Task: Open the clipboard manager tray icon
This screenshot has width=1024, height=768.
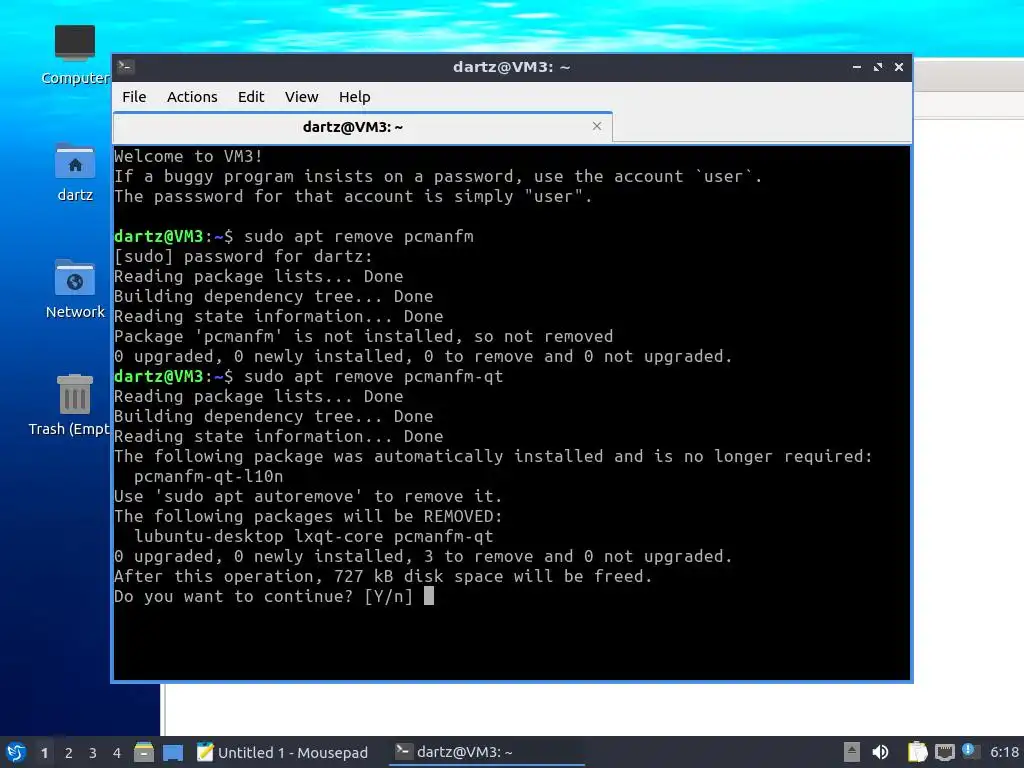Action: [x=917, y=752]
